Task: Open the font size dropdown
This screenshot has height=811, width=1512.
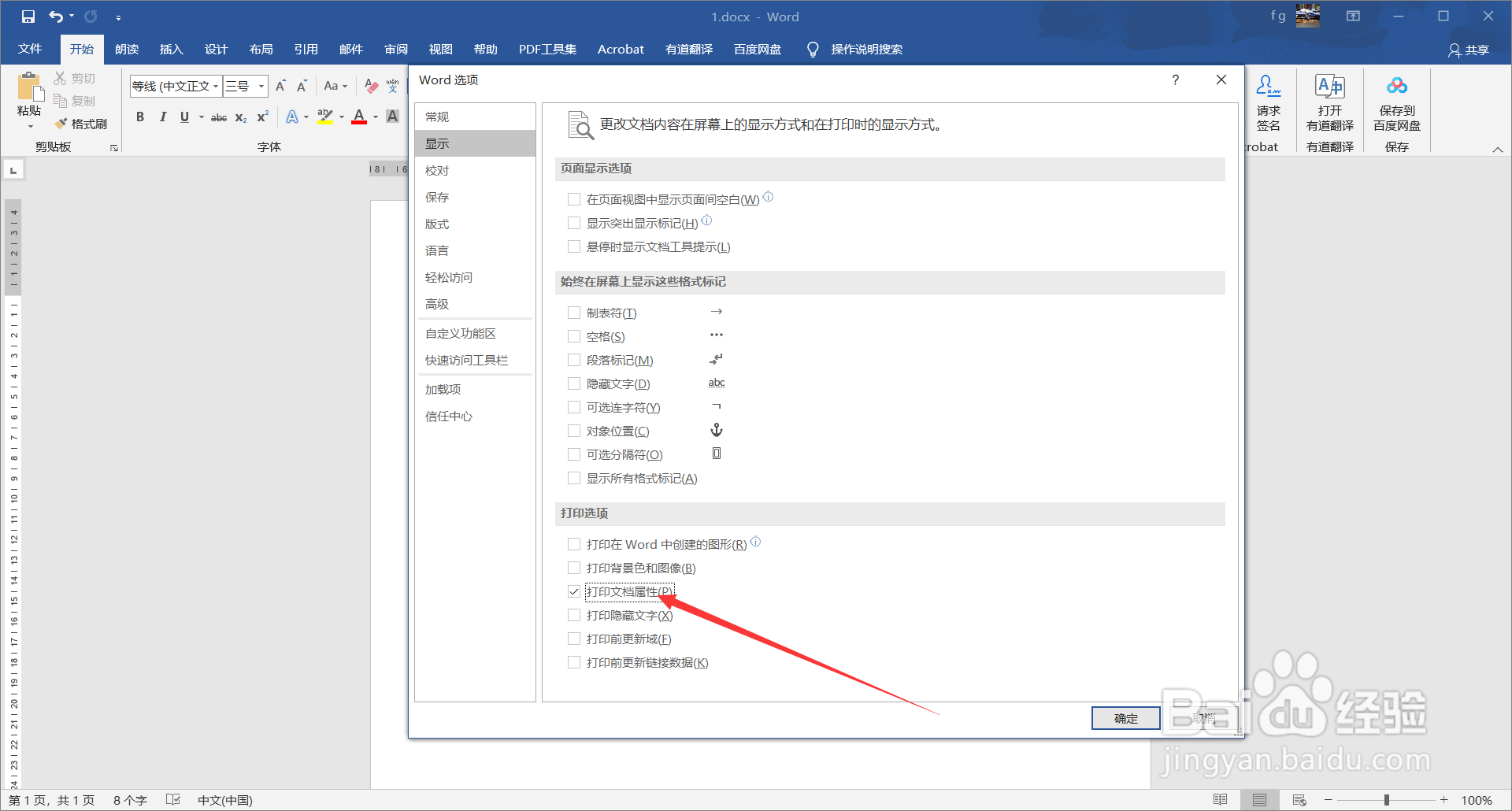Action: point(261,86)
